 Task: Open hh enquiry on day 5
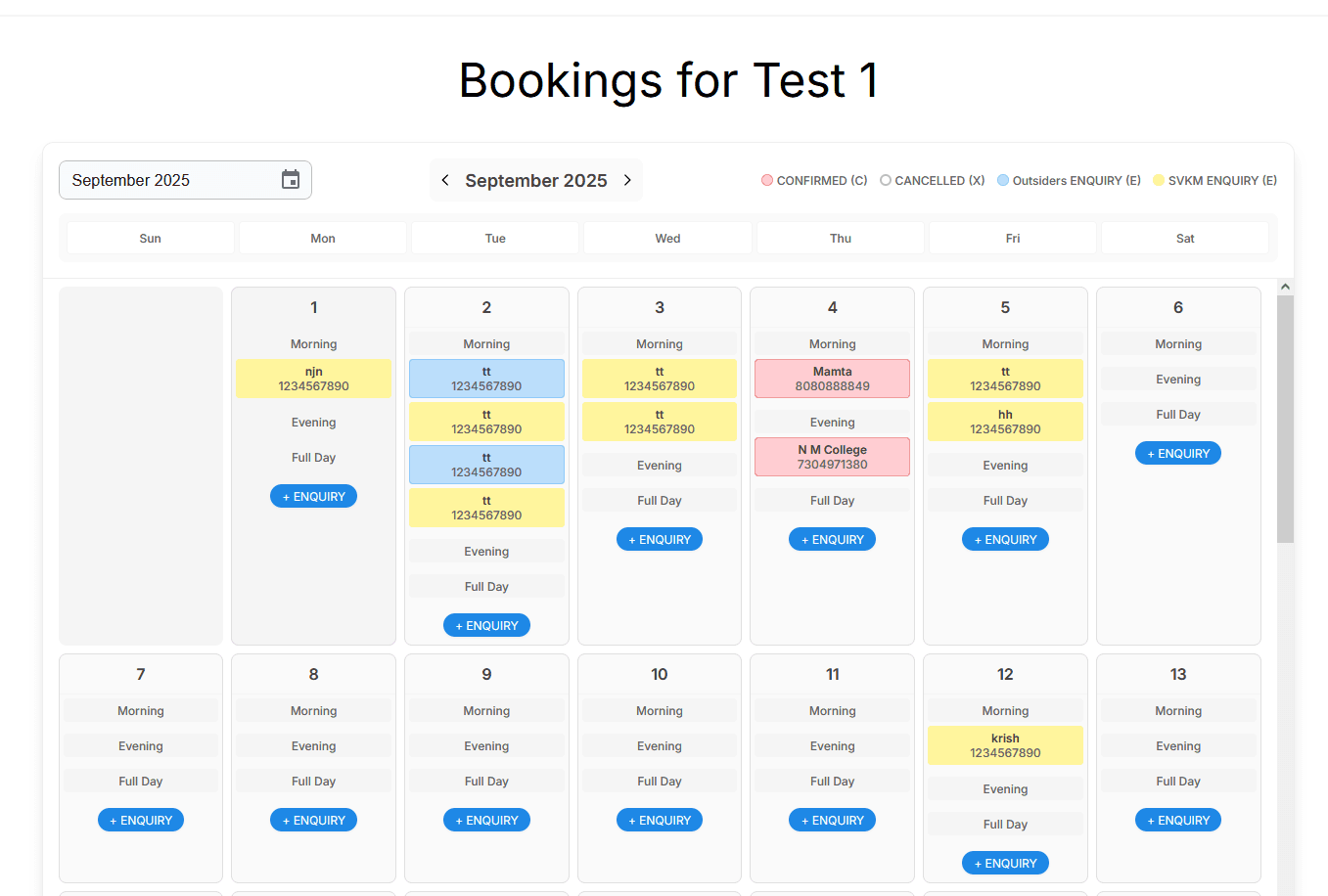(1005, 422)
